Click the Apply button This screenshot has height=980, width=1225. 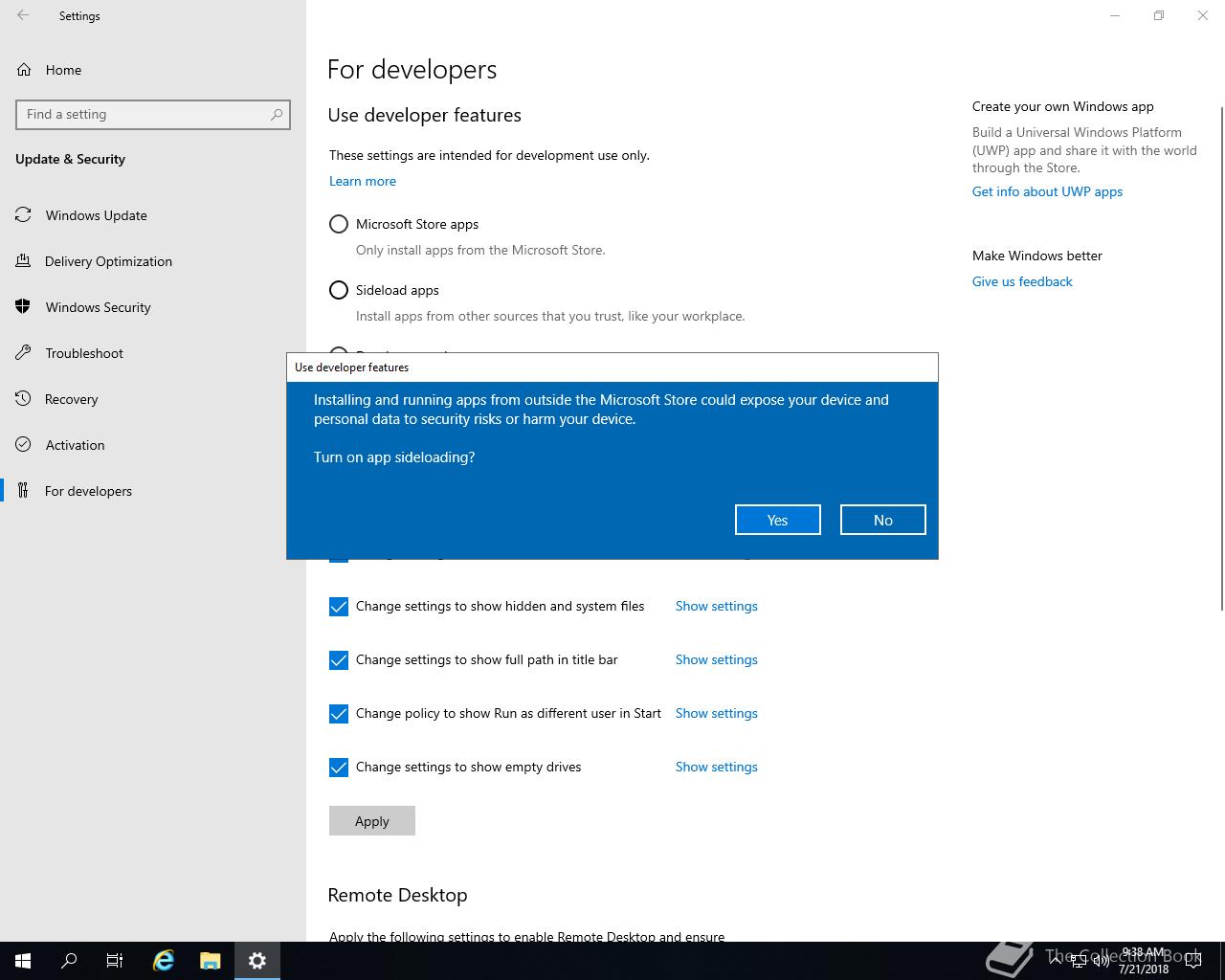[372, 821]
